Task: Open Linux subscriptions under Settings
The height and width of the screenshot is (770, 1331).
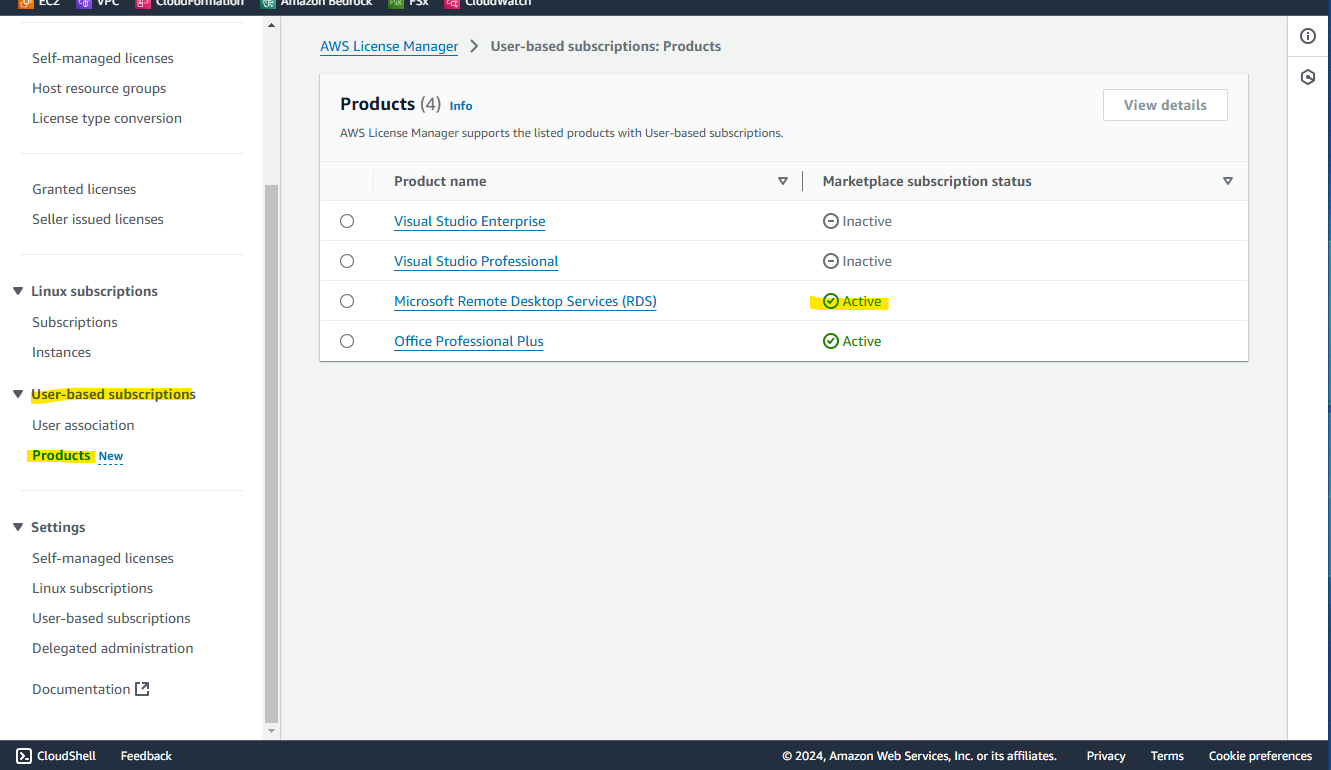Action: (x=92, y=588)
